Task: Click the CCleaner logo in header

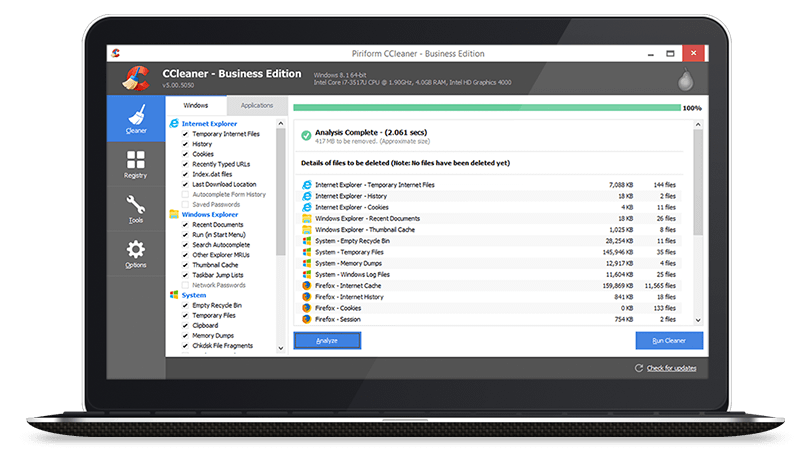Action: point(136,78)
